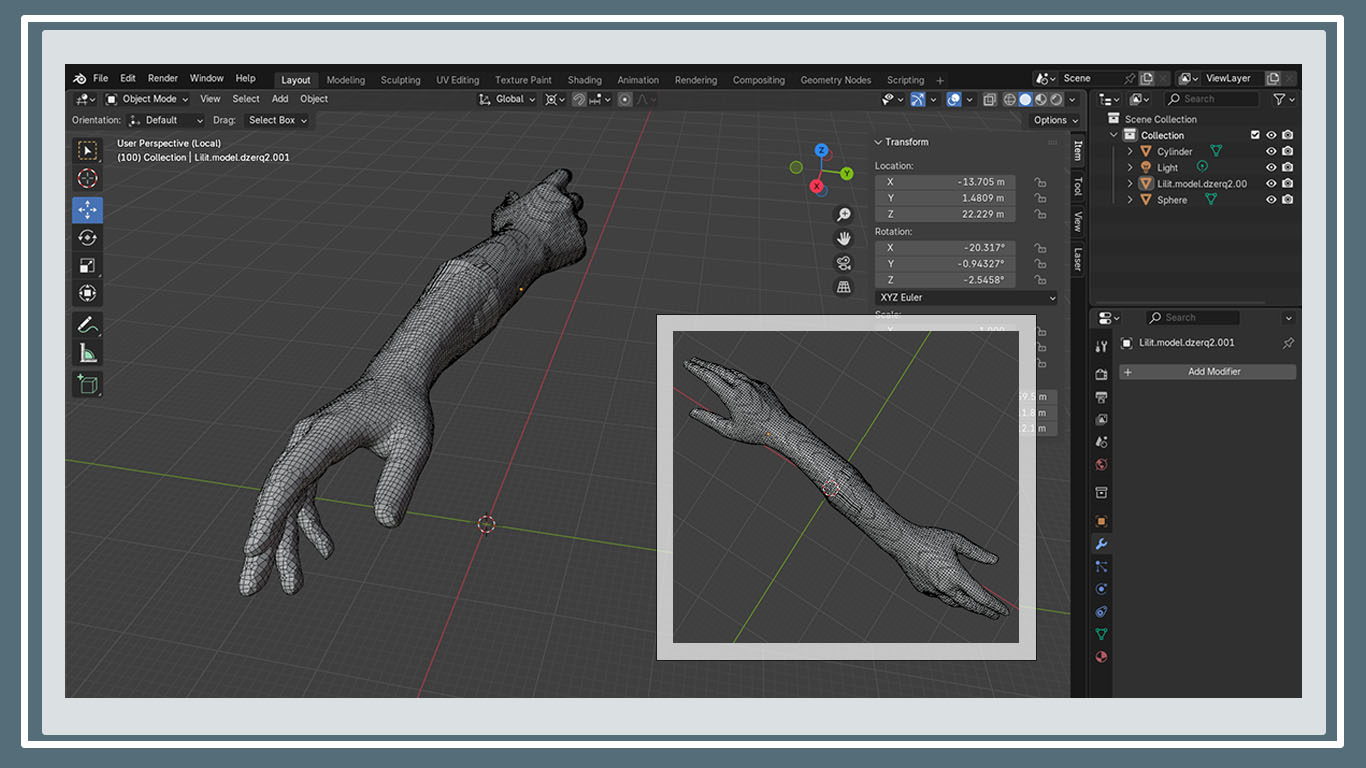Image resolution: width=1366 pixels, height=768 pixels.
Task: Open the XYZ Euler rotation mode dropdown
Action: 965,298
